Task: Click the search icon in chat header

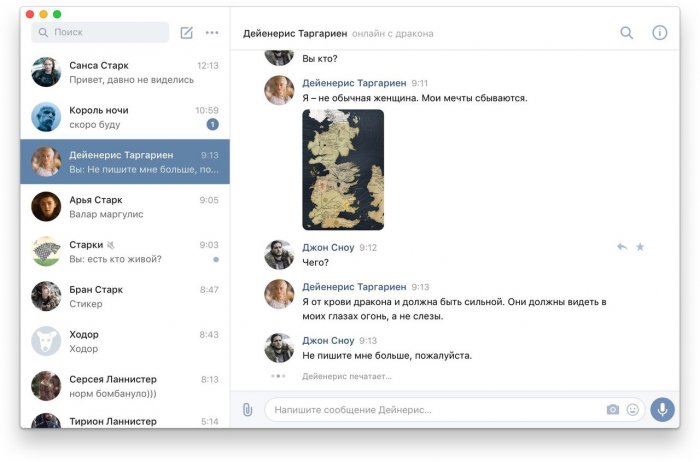Action: click(x=627, y=33)
